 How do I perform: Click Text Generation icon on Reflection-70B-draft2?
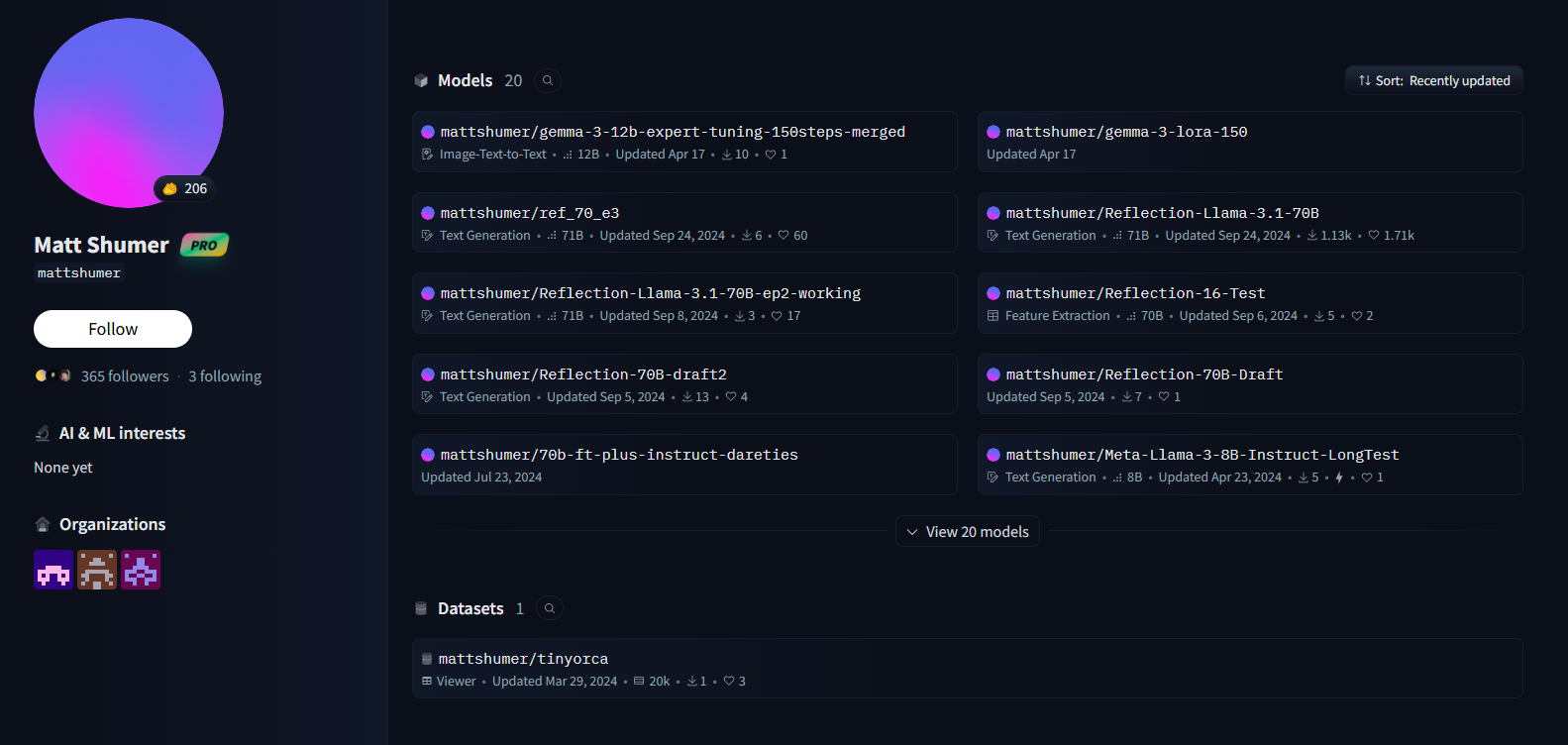click(x=427, y=397)
